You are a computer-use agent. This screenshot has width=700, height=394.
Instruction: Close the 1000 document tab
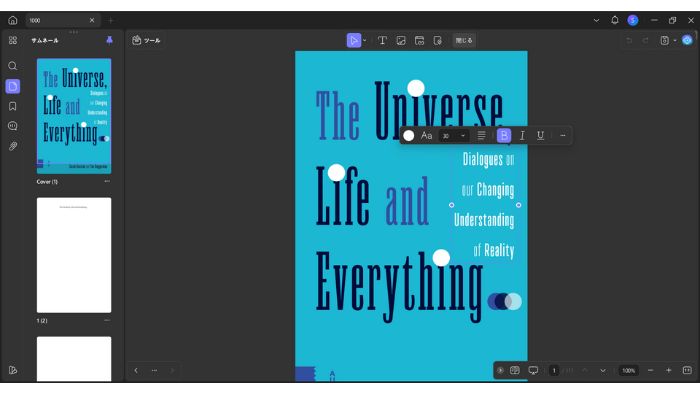point(92,20)
